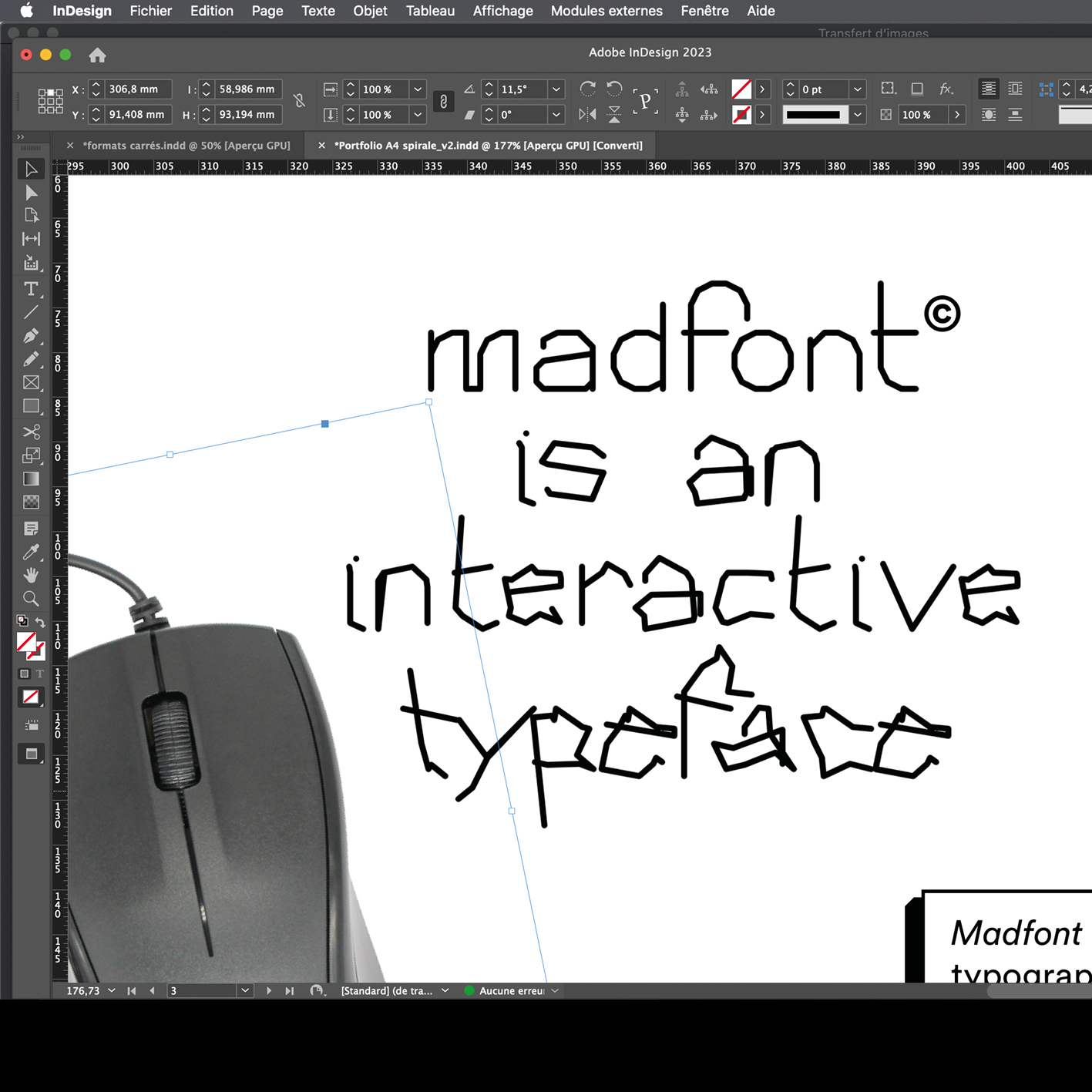Select the Zoom tool
1092x1092 pixels.
click(x=31, y=599)
